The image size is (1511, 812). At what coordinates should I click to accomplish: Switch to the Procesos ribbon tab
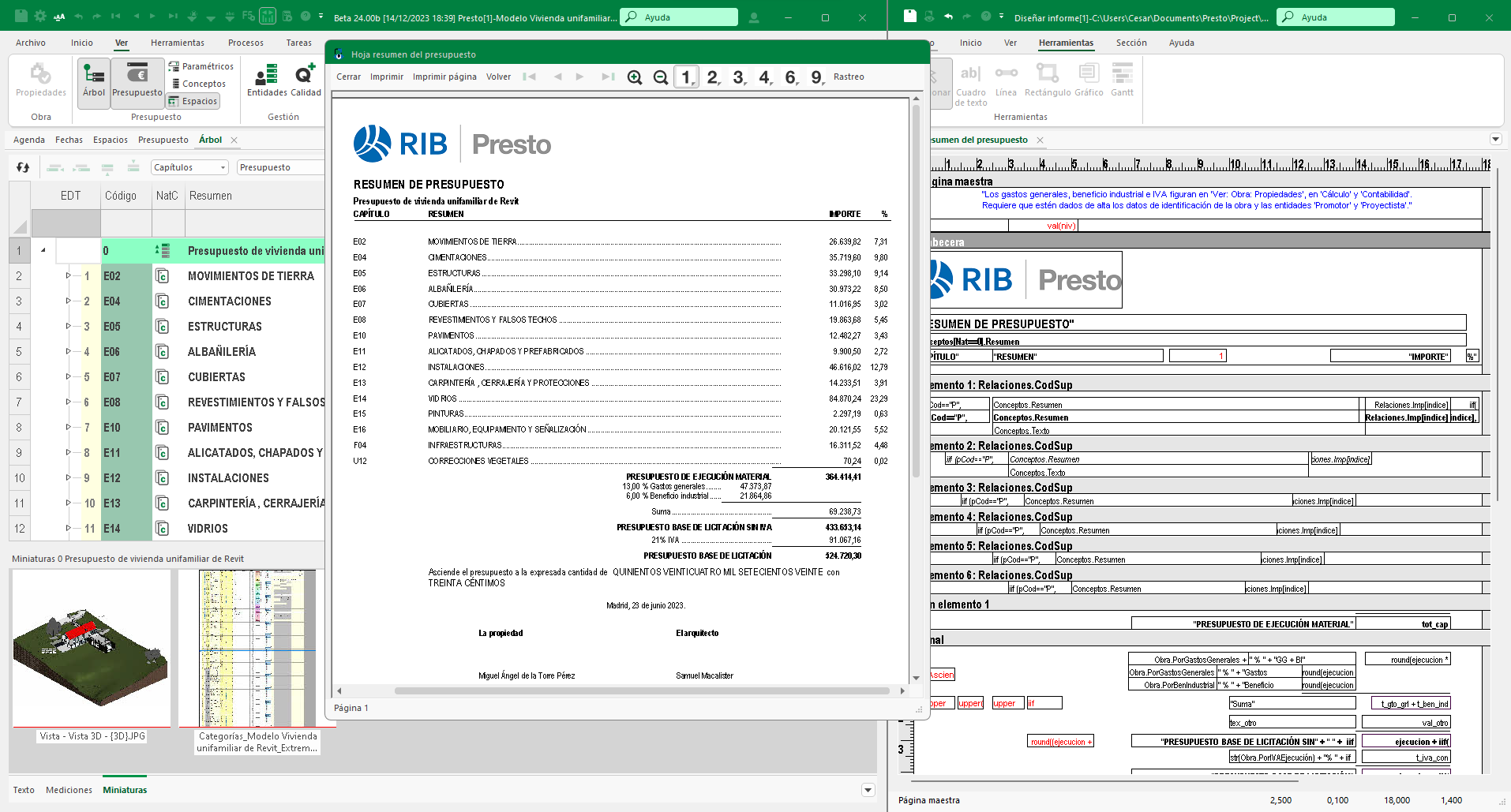pos(245,43)
